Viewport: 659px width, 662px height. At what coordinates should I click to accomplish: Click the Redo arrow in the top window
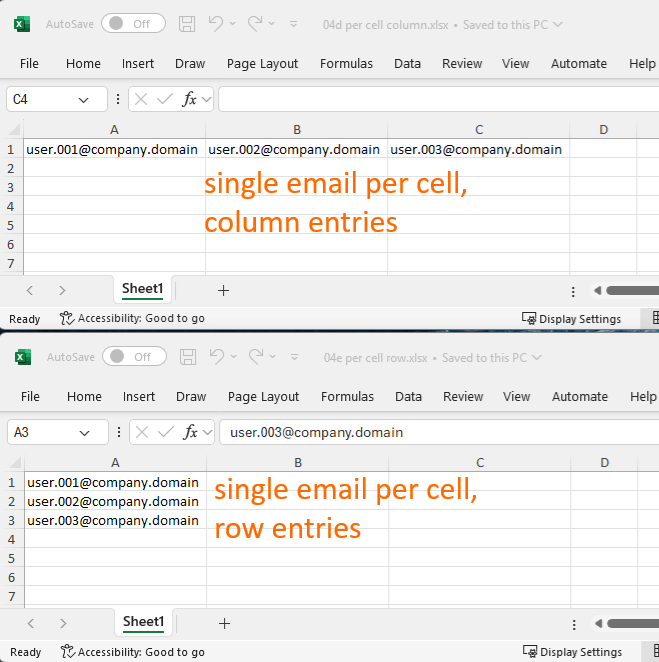(x=255, y=23)
